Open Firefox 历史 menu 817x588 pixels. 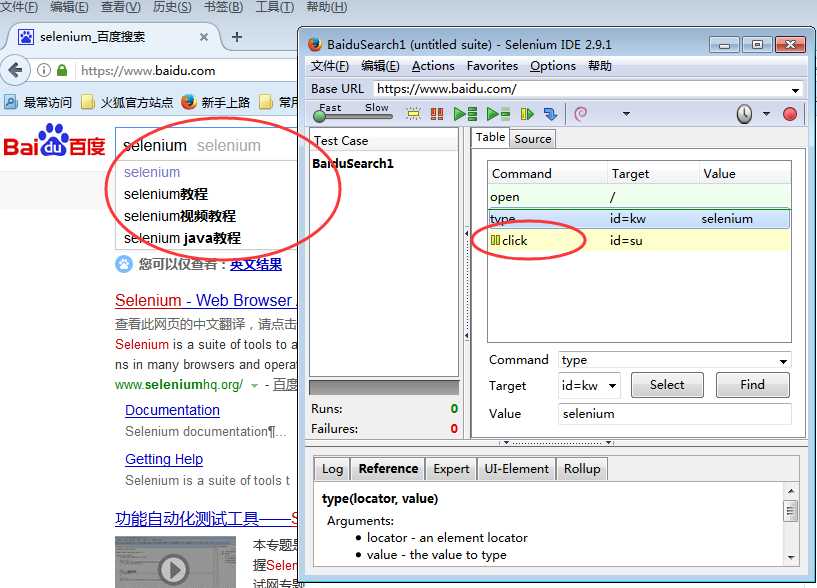(x=172, y=7)
